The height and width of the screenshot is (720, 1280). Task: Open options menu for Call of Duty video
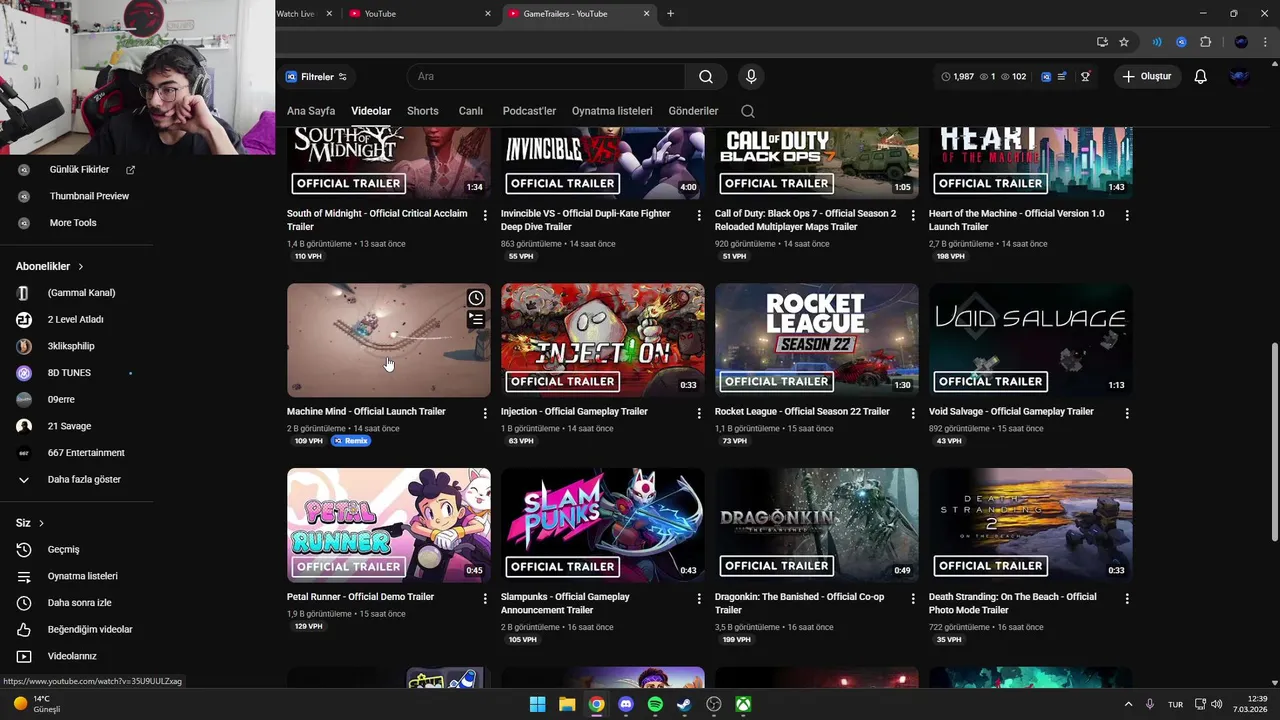(913, 215)
